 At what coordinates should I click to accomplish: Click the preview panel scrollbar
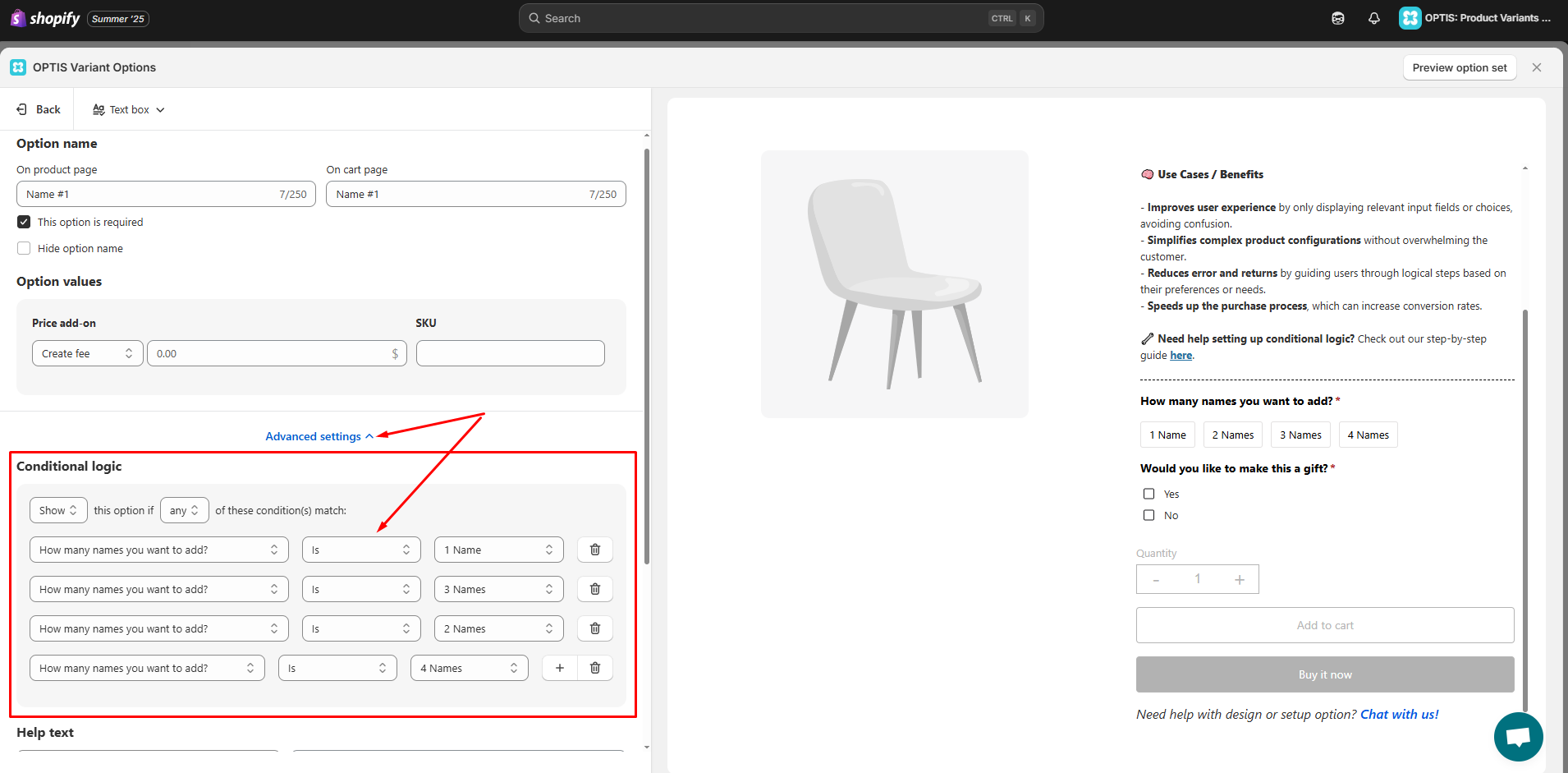(x=1525, y=509)
